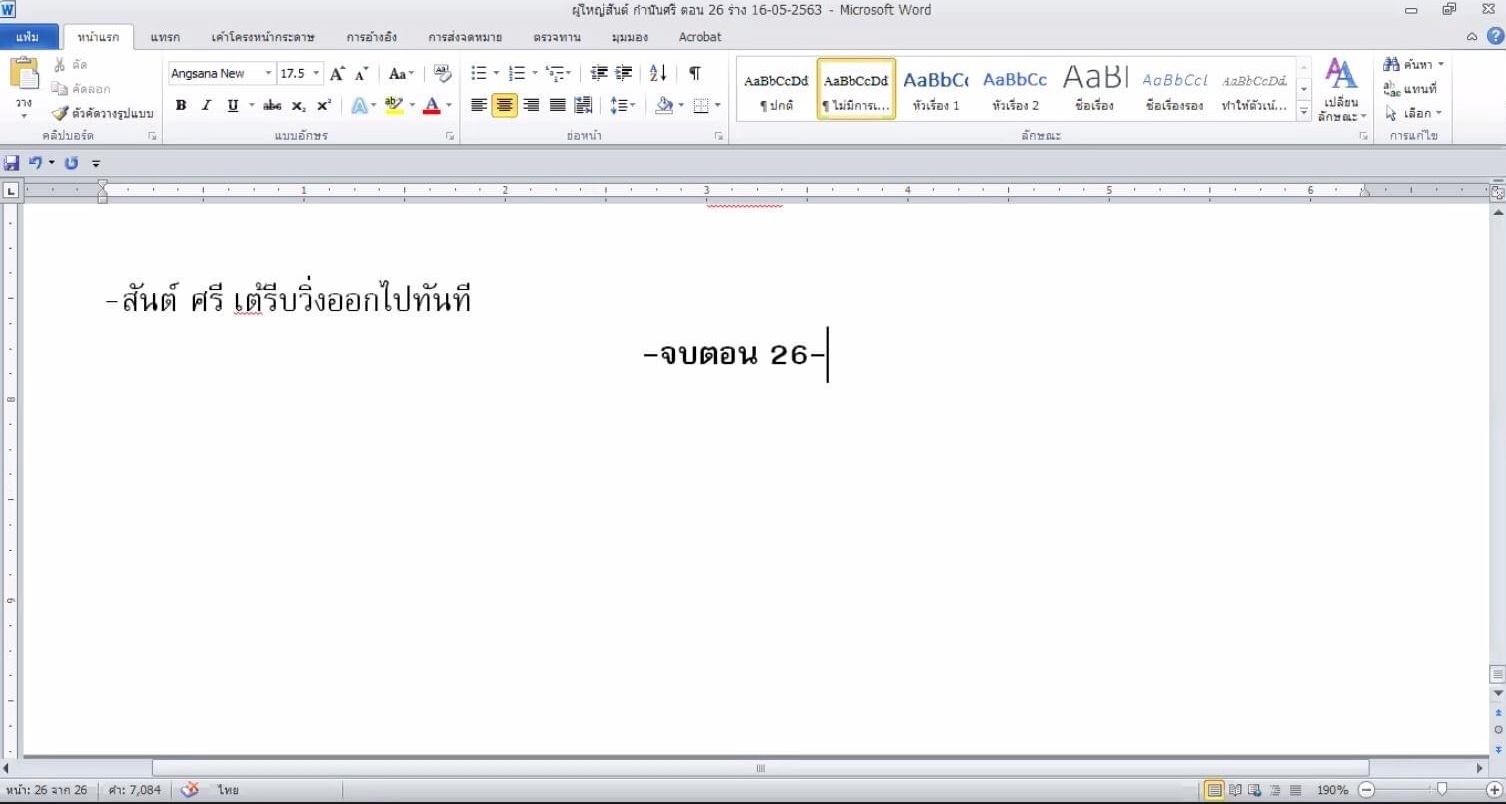The width and height of the screenshot is (1506, 804).
Task: Click ค้นหา (Find) button
Action: 1414,65
